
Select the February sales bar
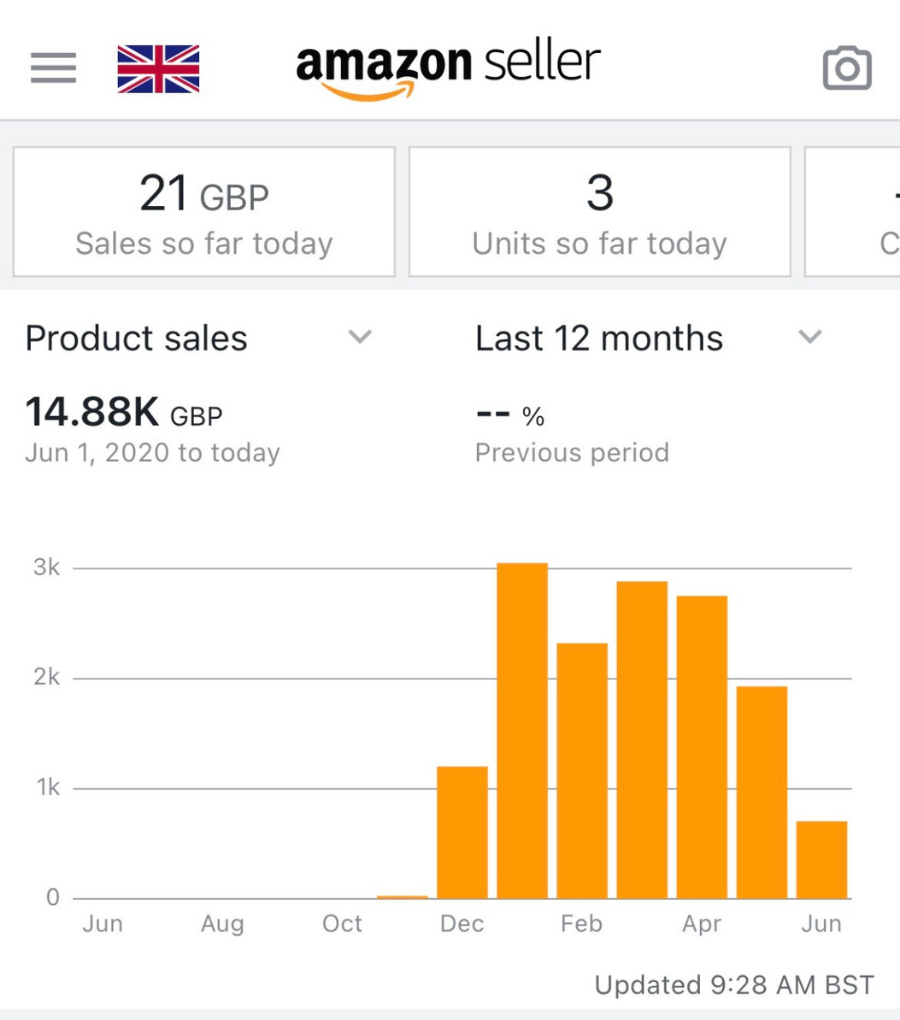pyautogui.click(x=582, y=770)
